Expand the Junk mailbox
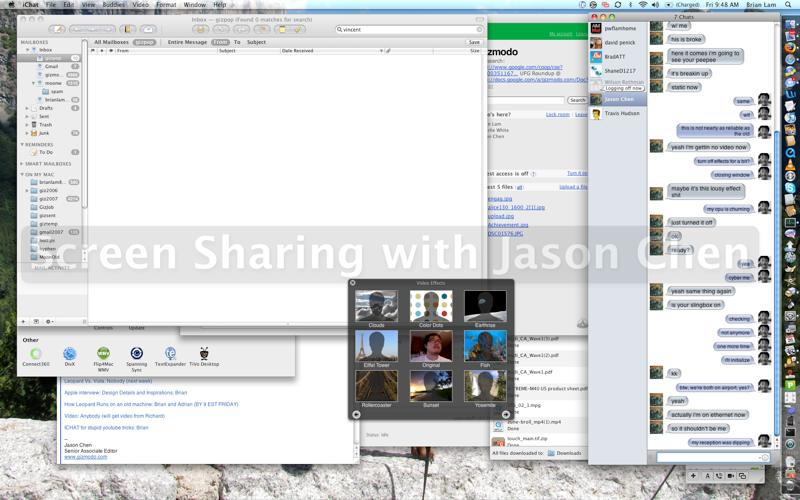The width and height of the screenshot is (800, 500). click(x=27, y=133)
